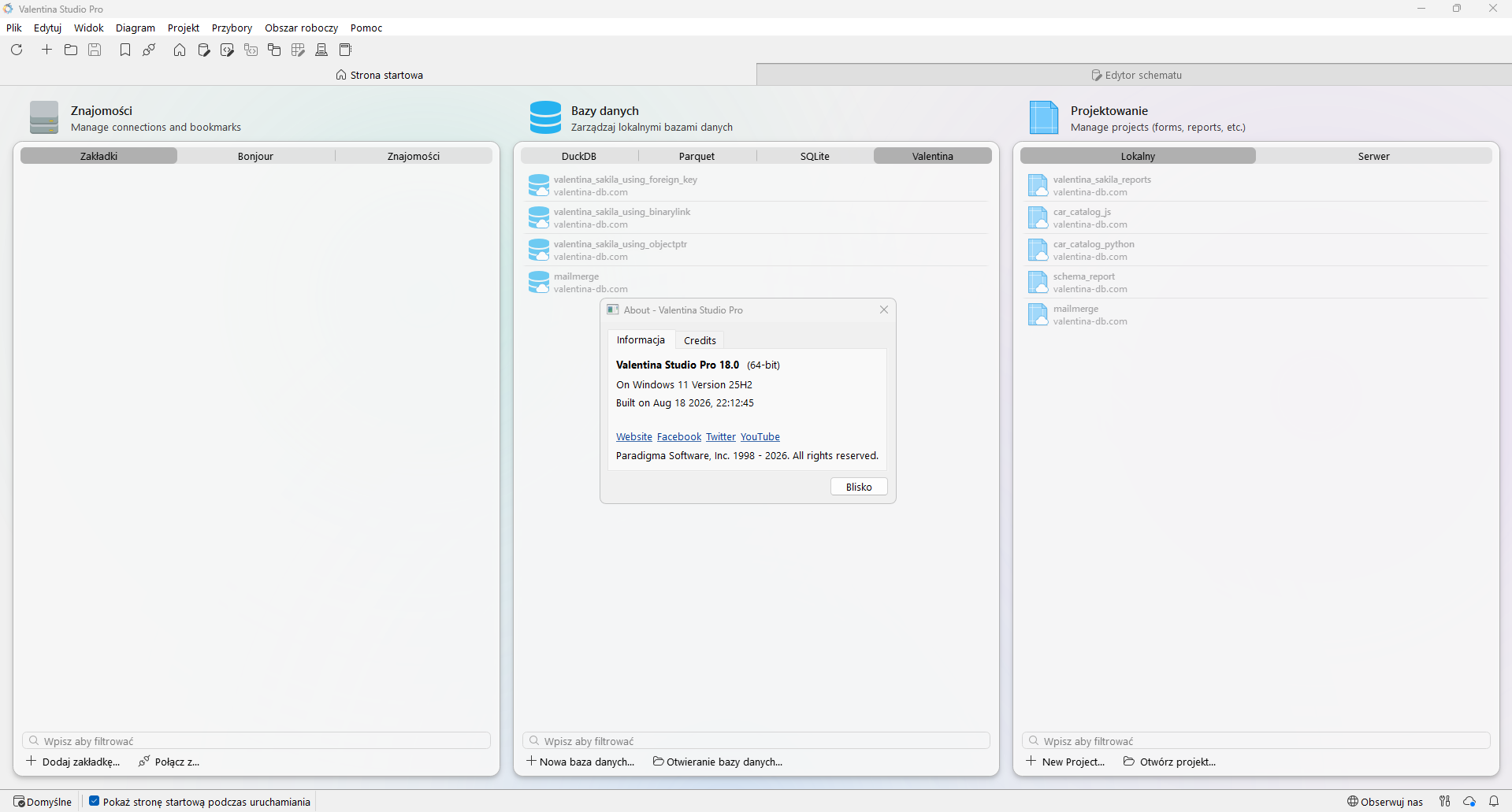
Task: Select the Valentina database tab
Action: [x=933, y=156]
